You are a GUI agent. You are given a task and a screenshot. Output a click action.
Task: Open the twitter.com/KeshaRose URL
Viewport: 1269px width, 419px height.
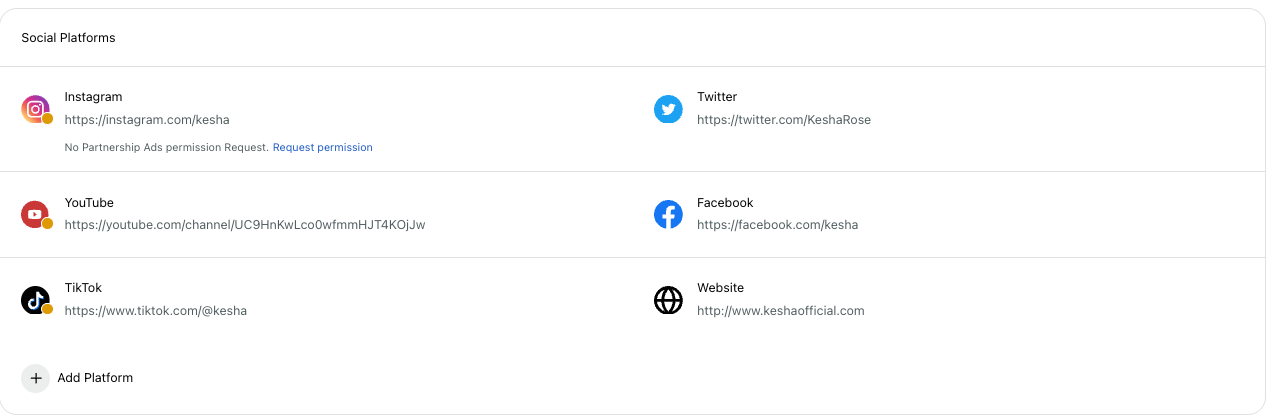tap(784, 120)
